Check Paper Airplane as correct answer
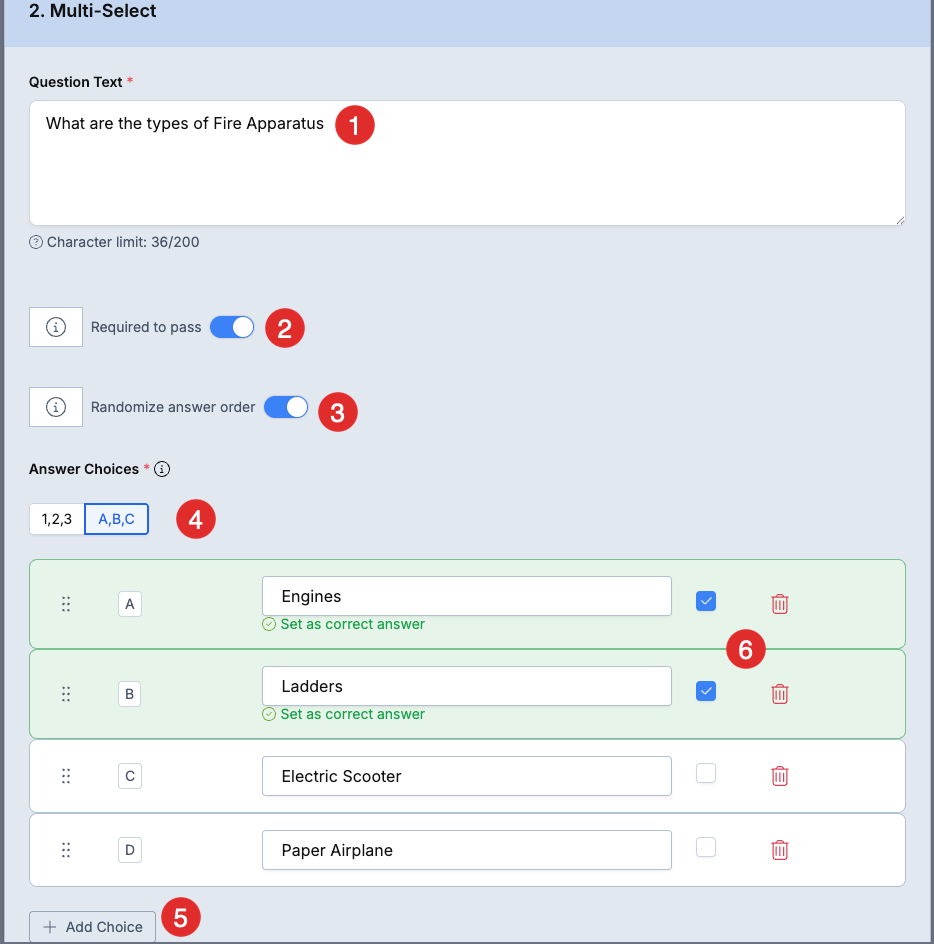The height and width of the screenshot is (944, 934). 706,847
